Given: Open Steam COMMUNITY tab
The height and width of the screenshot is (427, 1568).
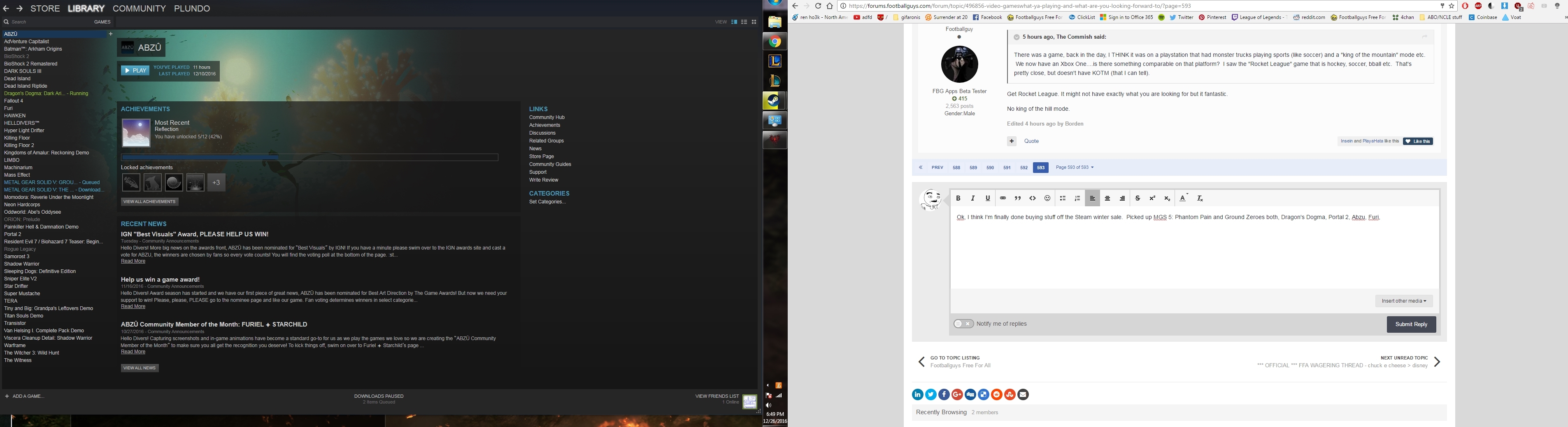Looking at the screenshot, I should pyautogui.click(x=140, y=9).
